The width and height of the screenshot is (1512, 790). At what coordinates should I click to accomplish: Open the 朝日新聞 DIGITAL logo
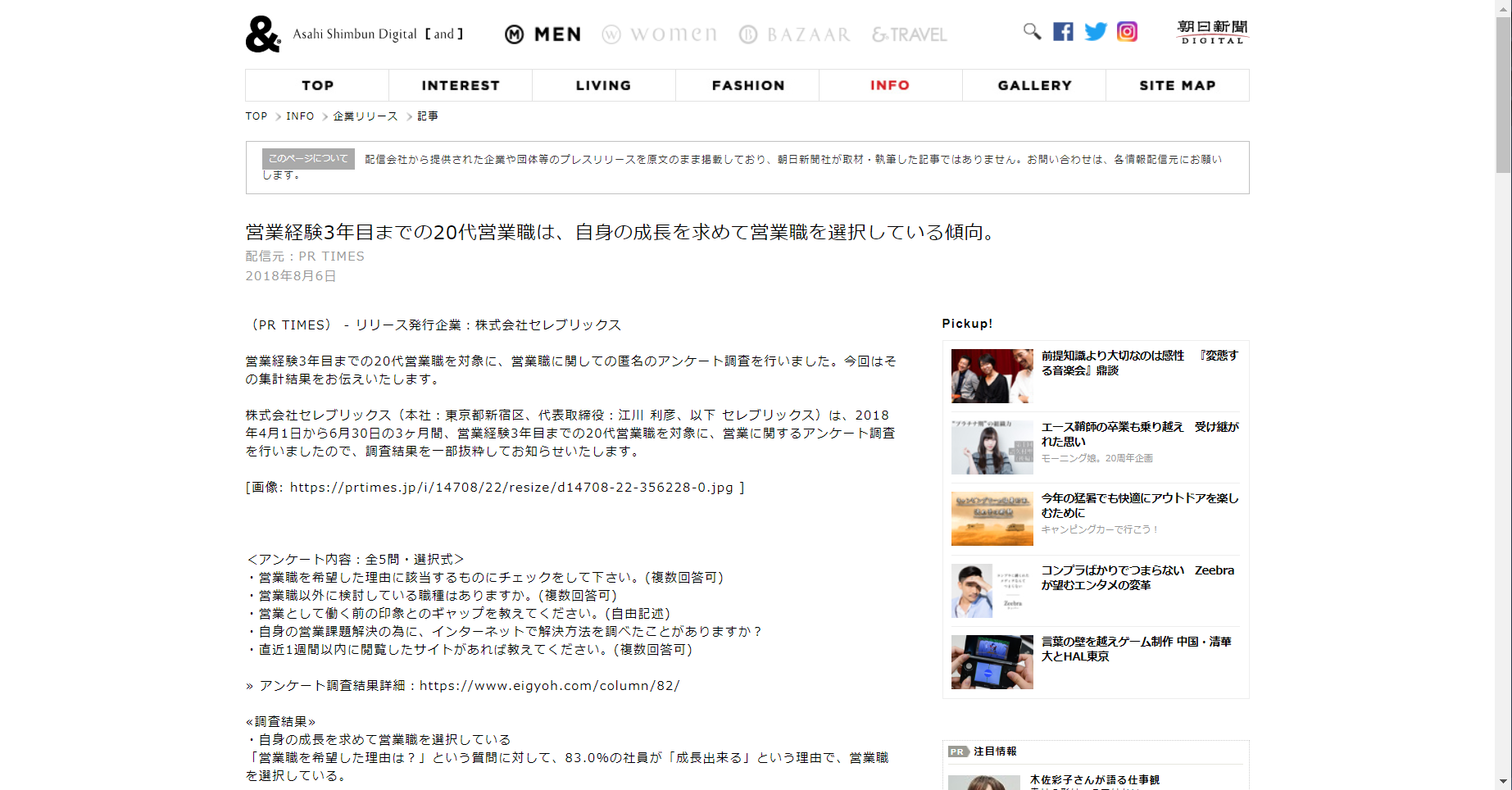coord(1212,32)
